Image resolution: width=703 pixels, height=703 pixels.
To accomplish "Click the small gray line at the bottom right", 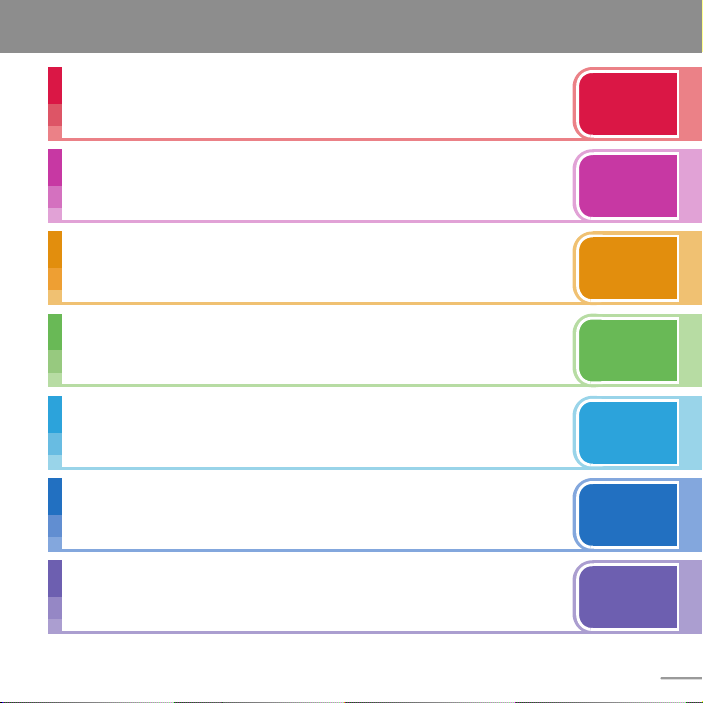I will click(681, 678).
